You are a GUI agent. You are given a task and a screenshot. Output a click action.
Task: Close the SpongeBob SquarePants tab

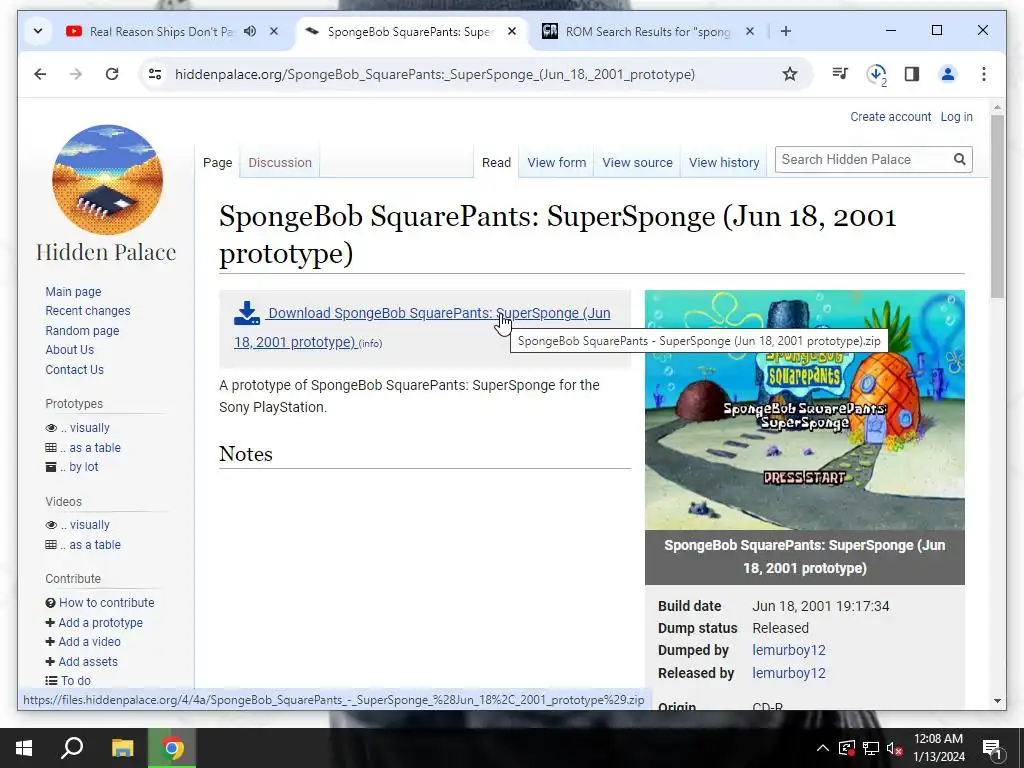(512, 31)
